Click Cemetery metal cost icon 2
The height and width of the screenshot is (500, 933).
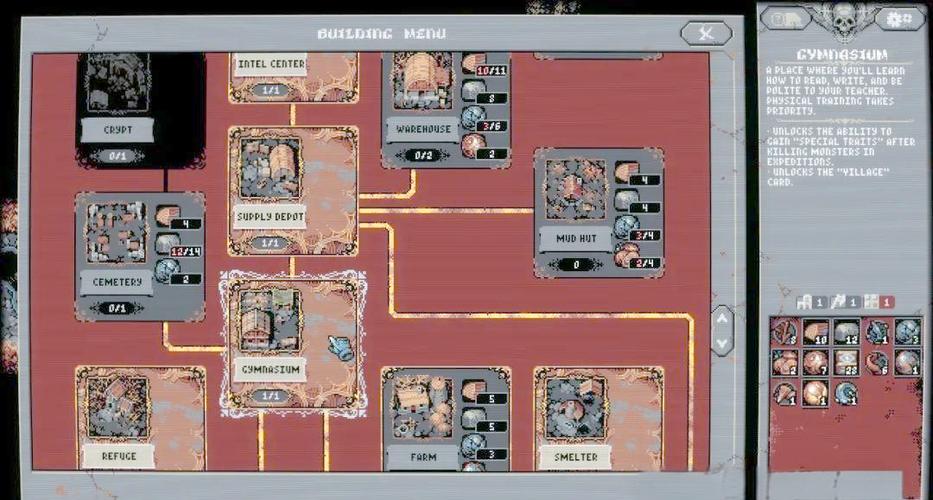(167, 270)
